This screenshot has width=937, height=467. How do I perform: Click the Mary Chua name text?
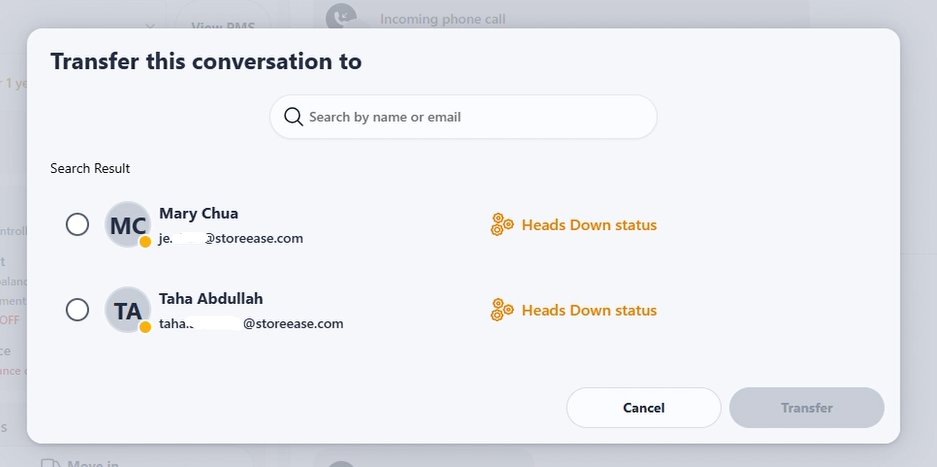(x=198, y=213)
